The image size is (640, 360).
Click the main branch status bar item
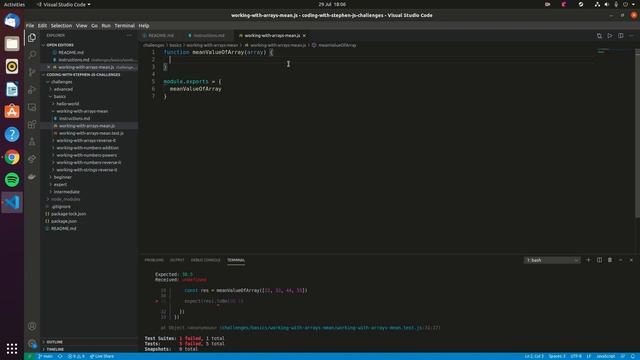pos(45,356)
